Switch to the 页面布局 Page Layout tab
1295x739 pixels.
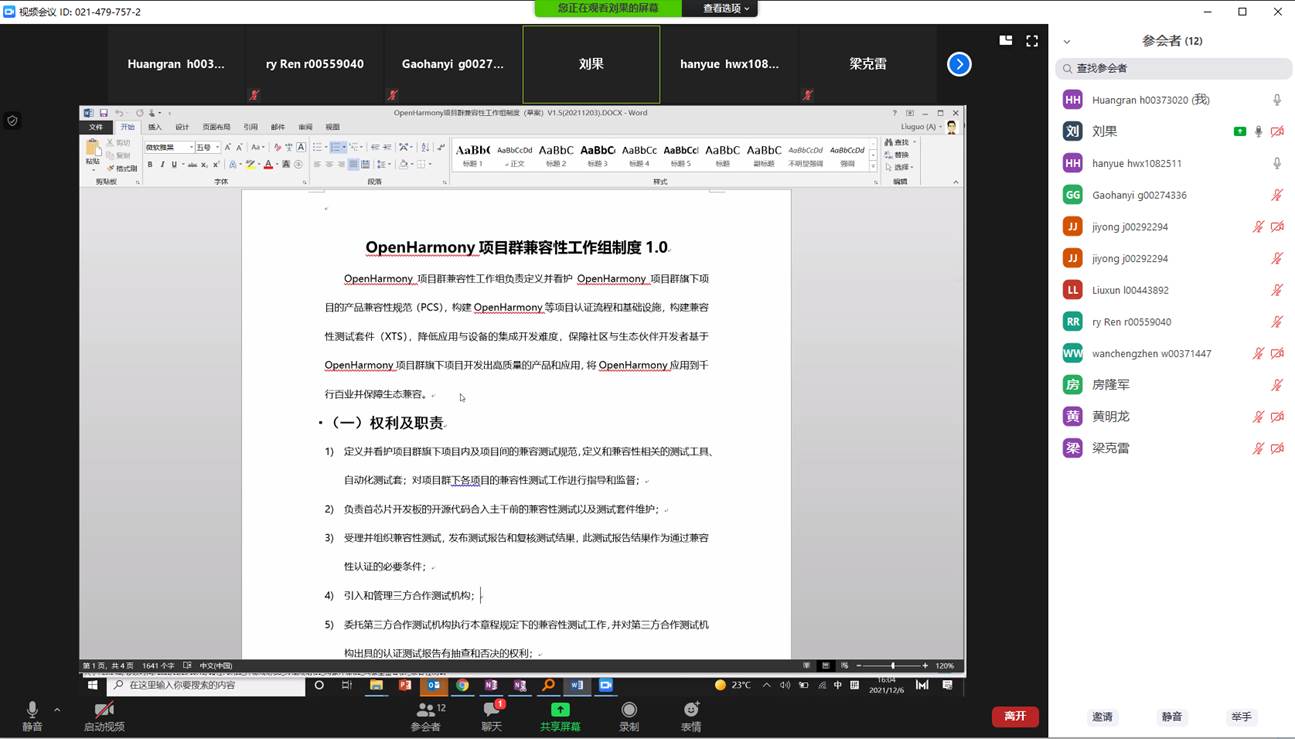(x=216, y=127)
